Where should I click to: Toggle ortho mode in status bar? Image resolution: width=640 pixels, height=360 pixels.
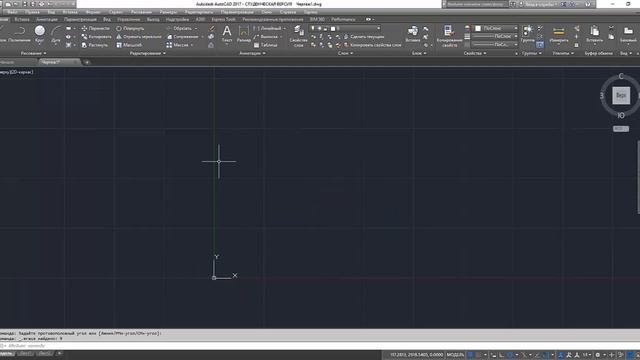pyautogui.click(x=502, y=355)
